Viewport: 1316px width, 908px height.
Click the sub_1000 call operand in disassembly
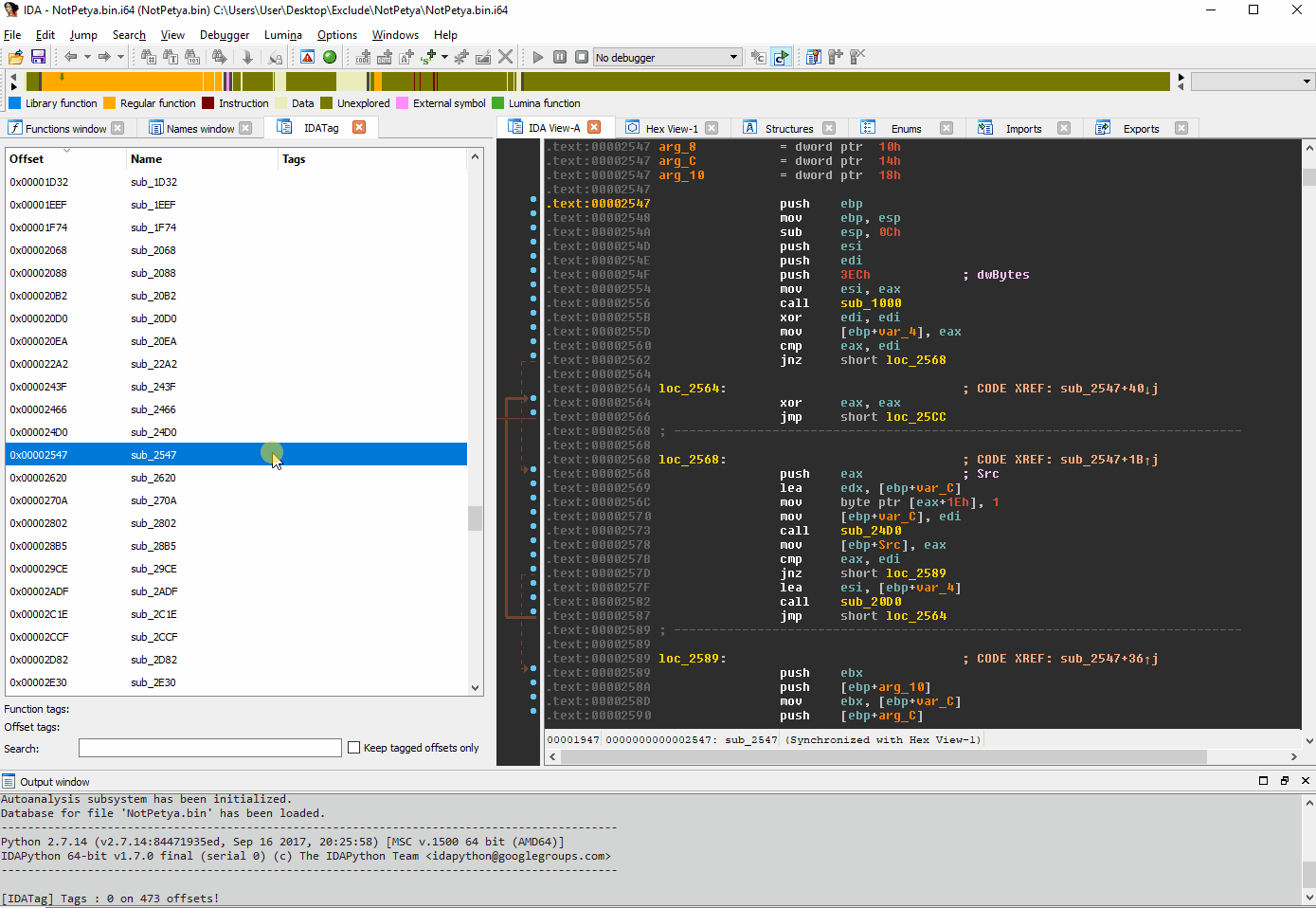(x=871, y=303)
